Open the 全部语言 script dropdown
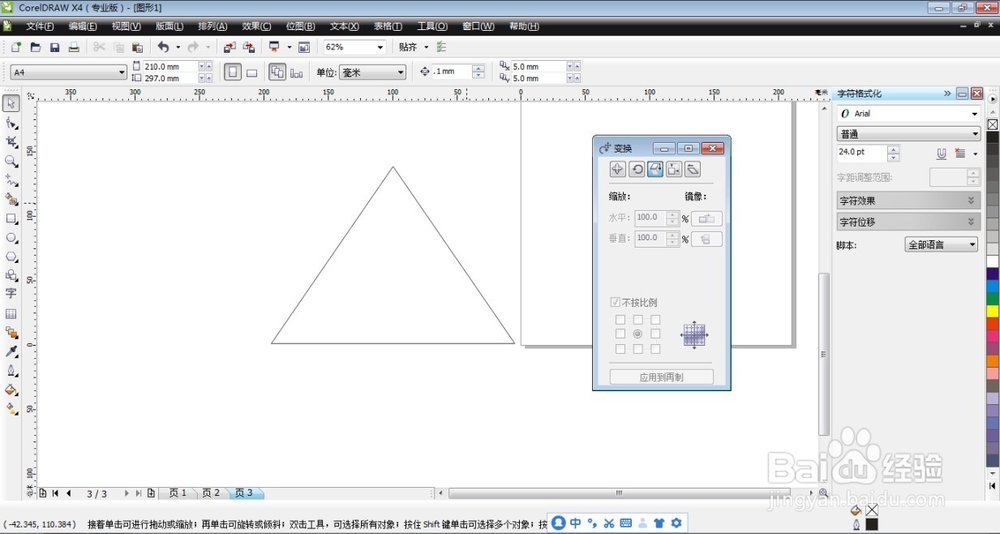Screen dimensions: 1000x534 (x=973, y=244)
